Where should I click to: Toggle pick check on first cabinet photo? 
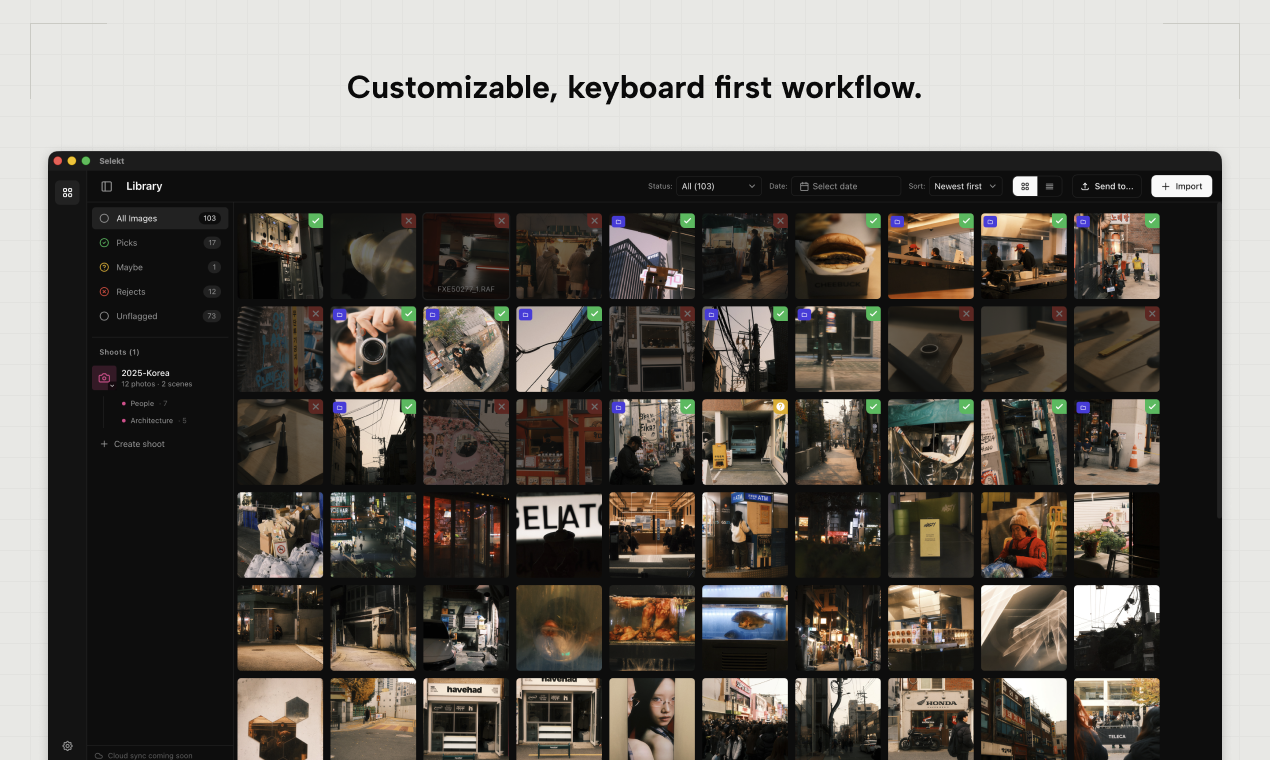315,221
